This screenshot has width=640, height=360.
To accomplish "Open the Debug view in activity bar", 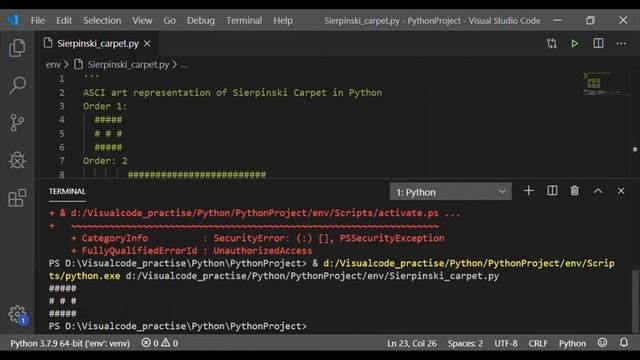I will (17, 160).
